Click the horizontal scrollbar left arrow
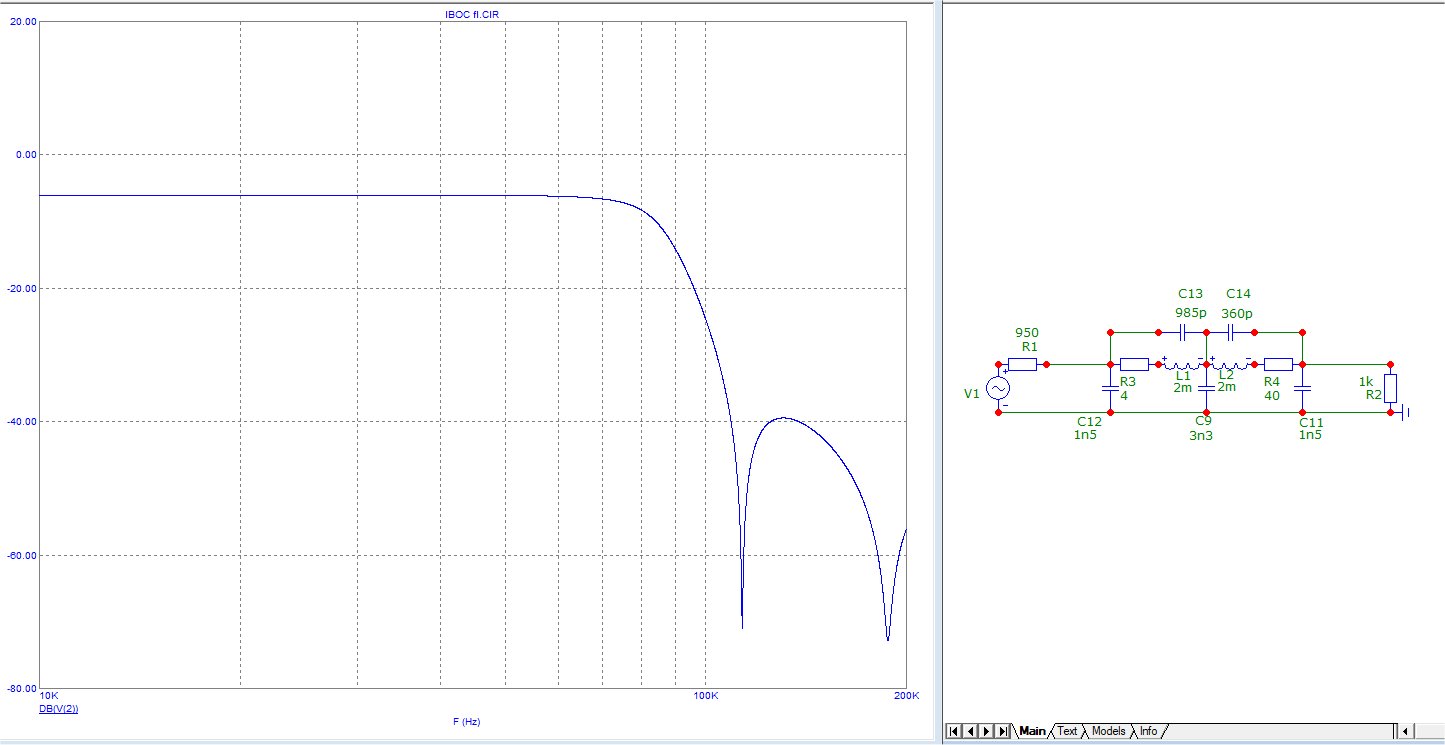1445x745 pixels. coord(1406,731)
